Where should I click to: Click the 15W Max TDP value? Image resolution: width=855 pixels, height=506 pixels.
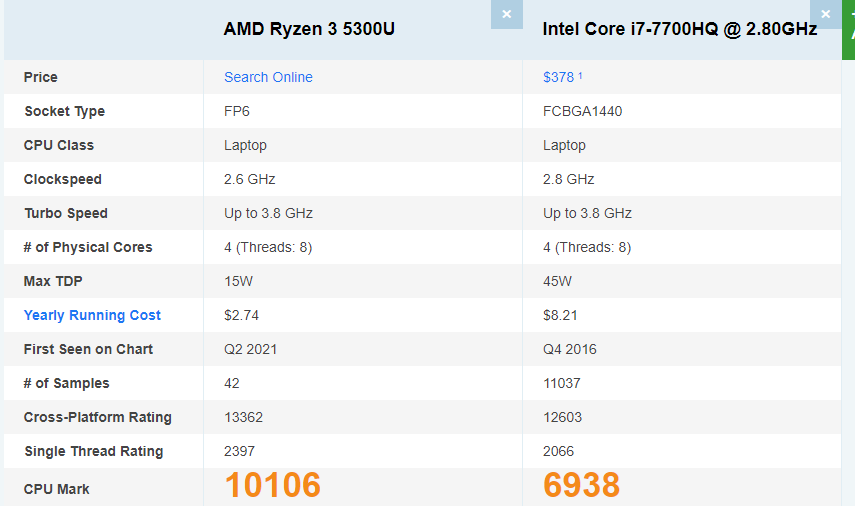point(238,281)
